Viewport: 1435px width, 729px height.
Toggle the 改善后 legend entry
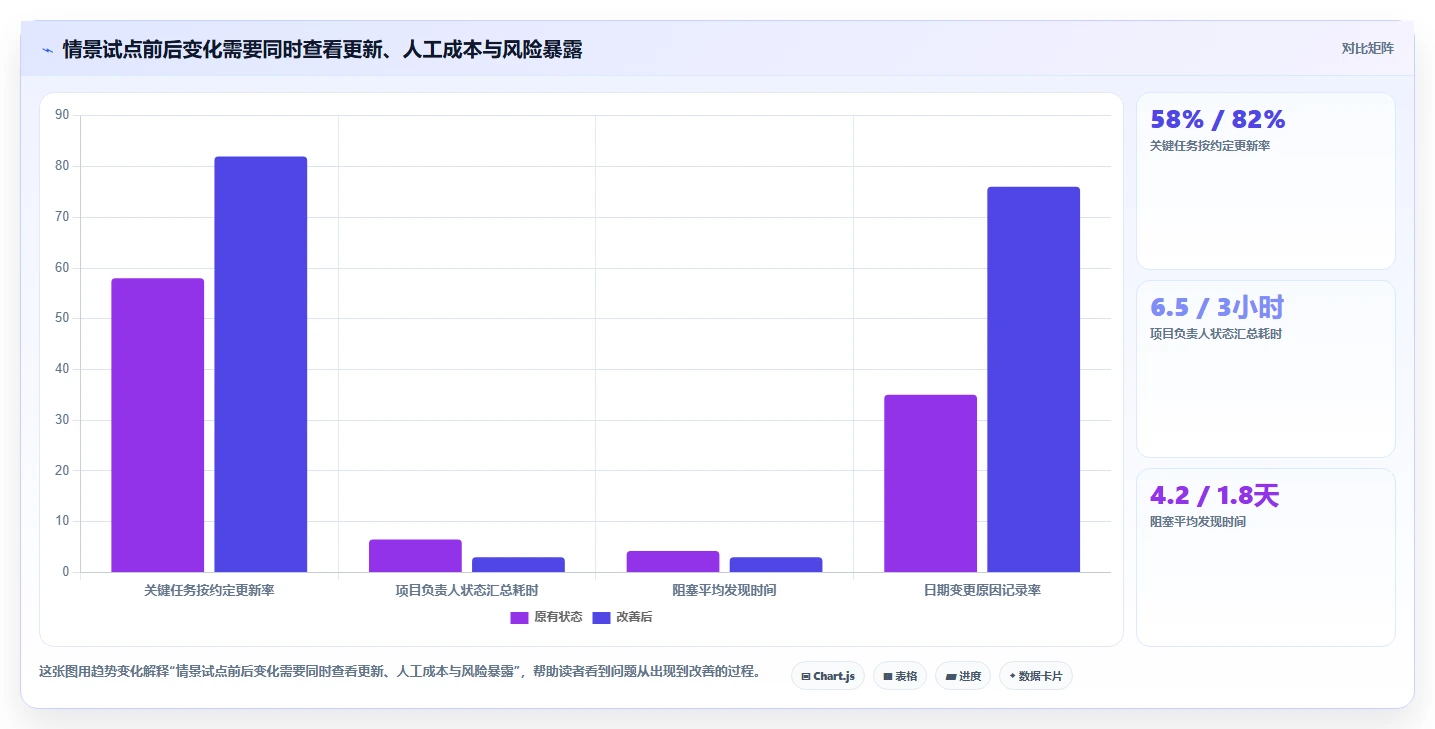pyautogui.click(x=622, y=617)
